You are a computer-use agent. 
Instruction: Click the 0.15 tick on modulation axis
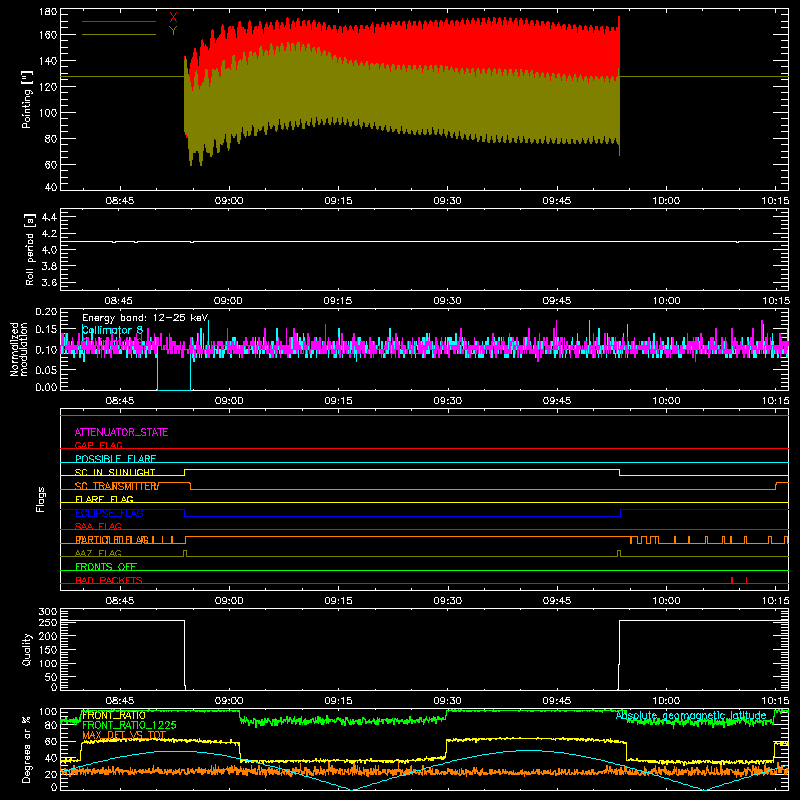(46, 330)
